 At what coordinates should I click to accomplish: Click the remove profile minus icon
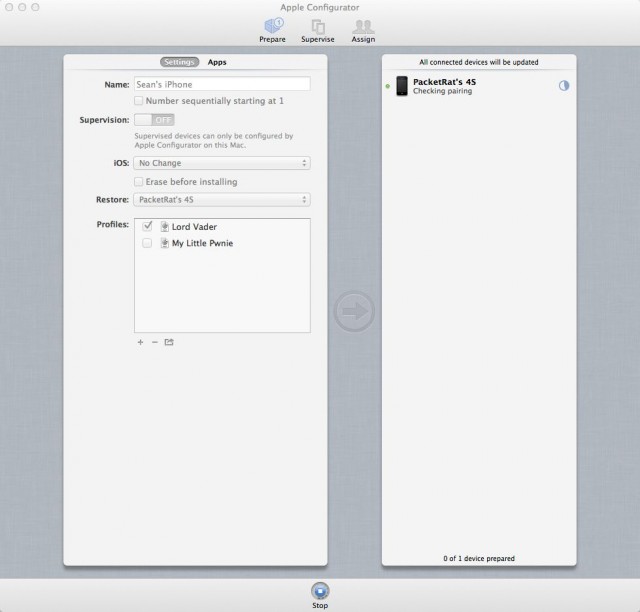tap(155, 342)
